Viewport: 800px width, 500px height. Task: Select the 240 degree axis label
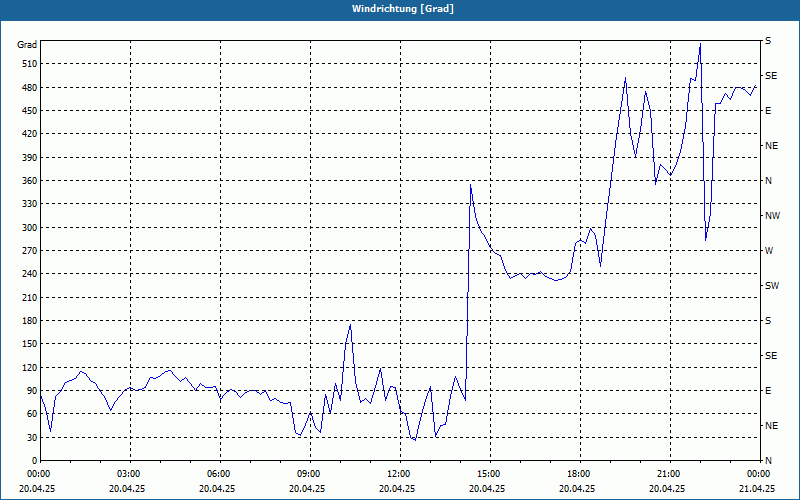coord(28,274)
